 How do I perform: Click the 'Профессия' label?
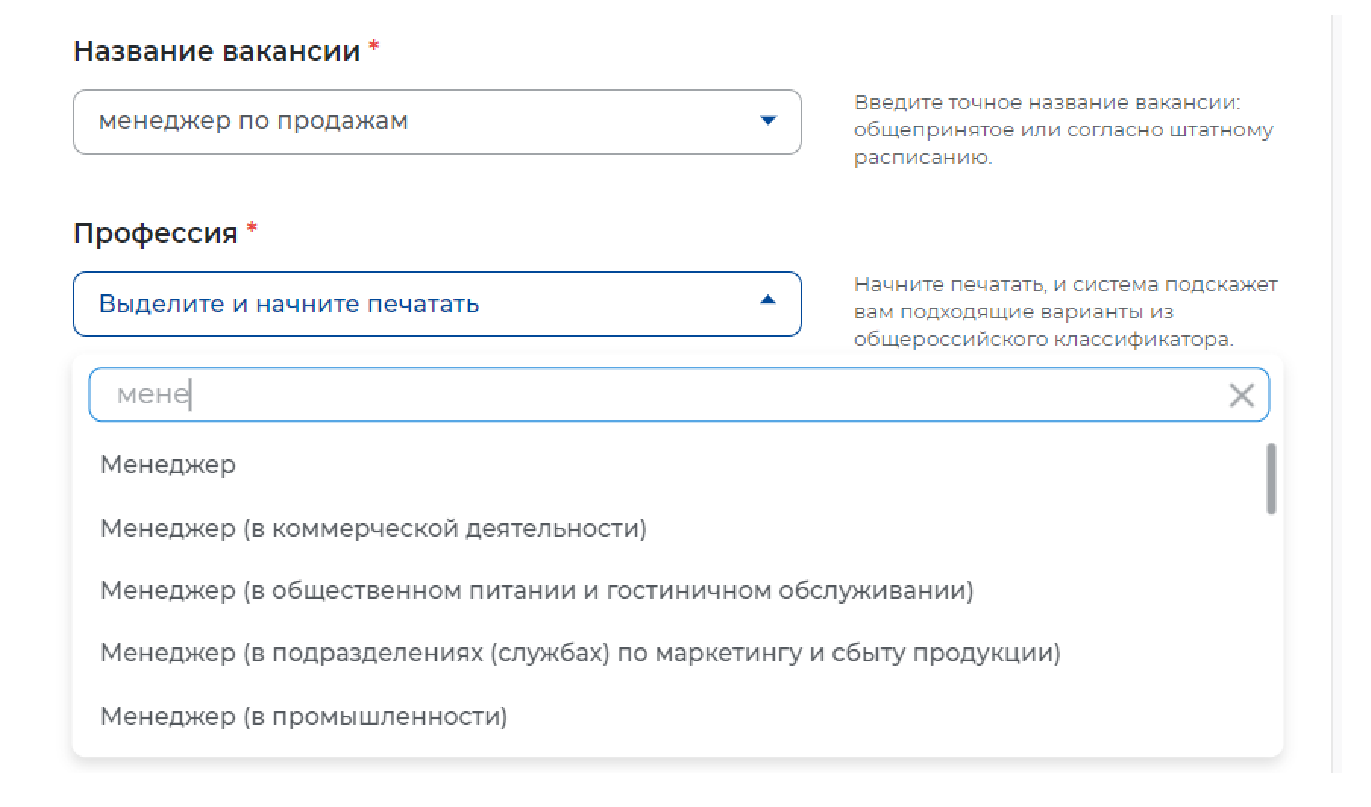coord(155,234)
